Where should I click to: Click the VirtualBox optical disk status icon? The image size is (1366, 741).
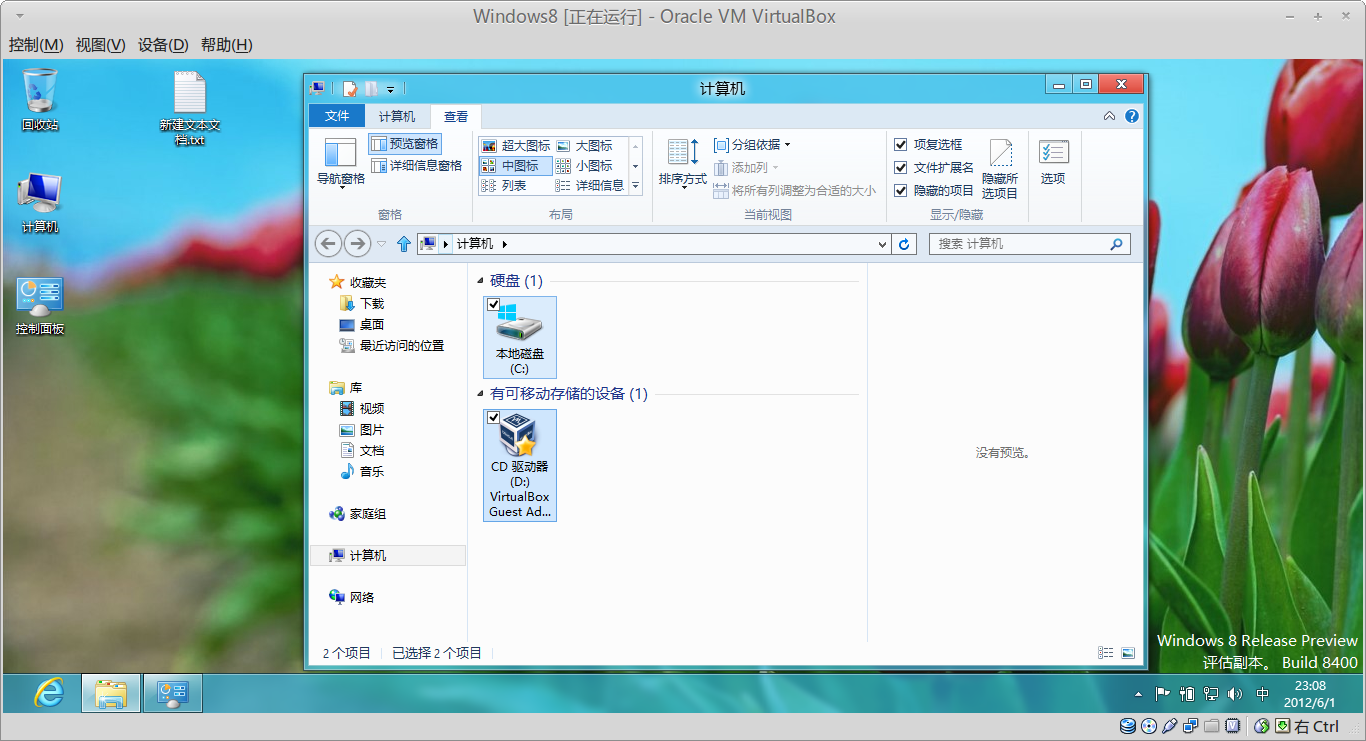point(1148,726)
